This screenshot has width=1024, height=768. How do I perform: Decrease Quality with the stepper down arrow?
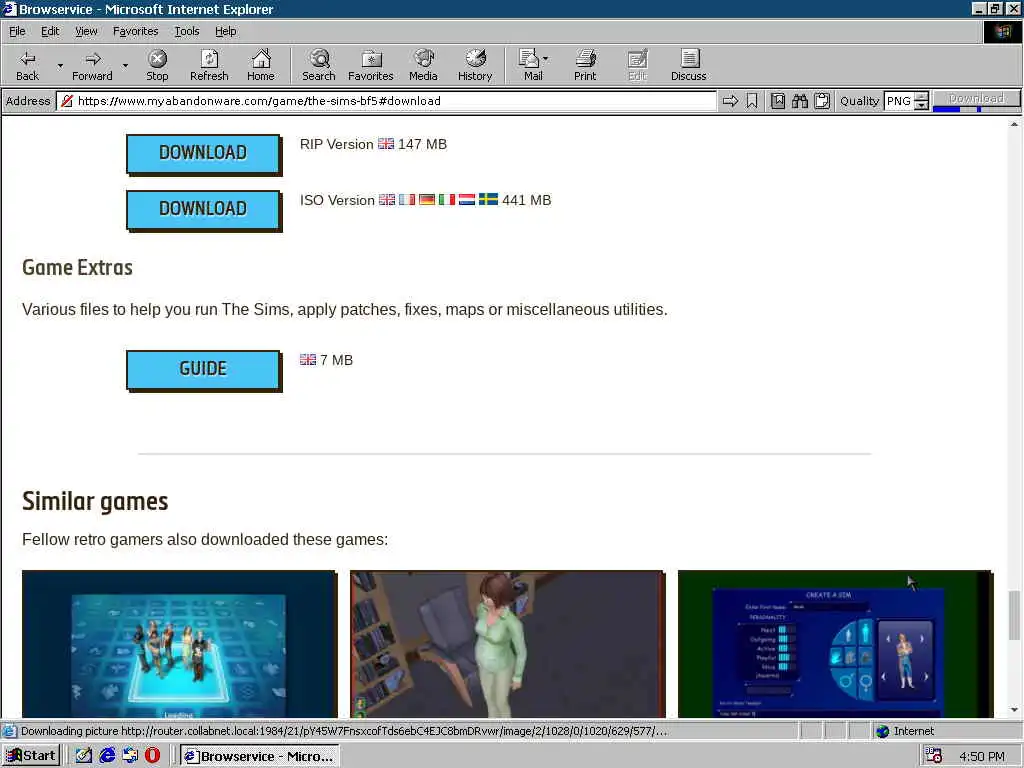coord(921,105)
